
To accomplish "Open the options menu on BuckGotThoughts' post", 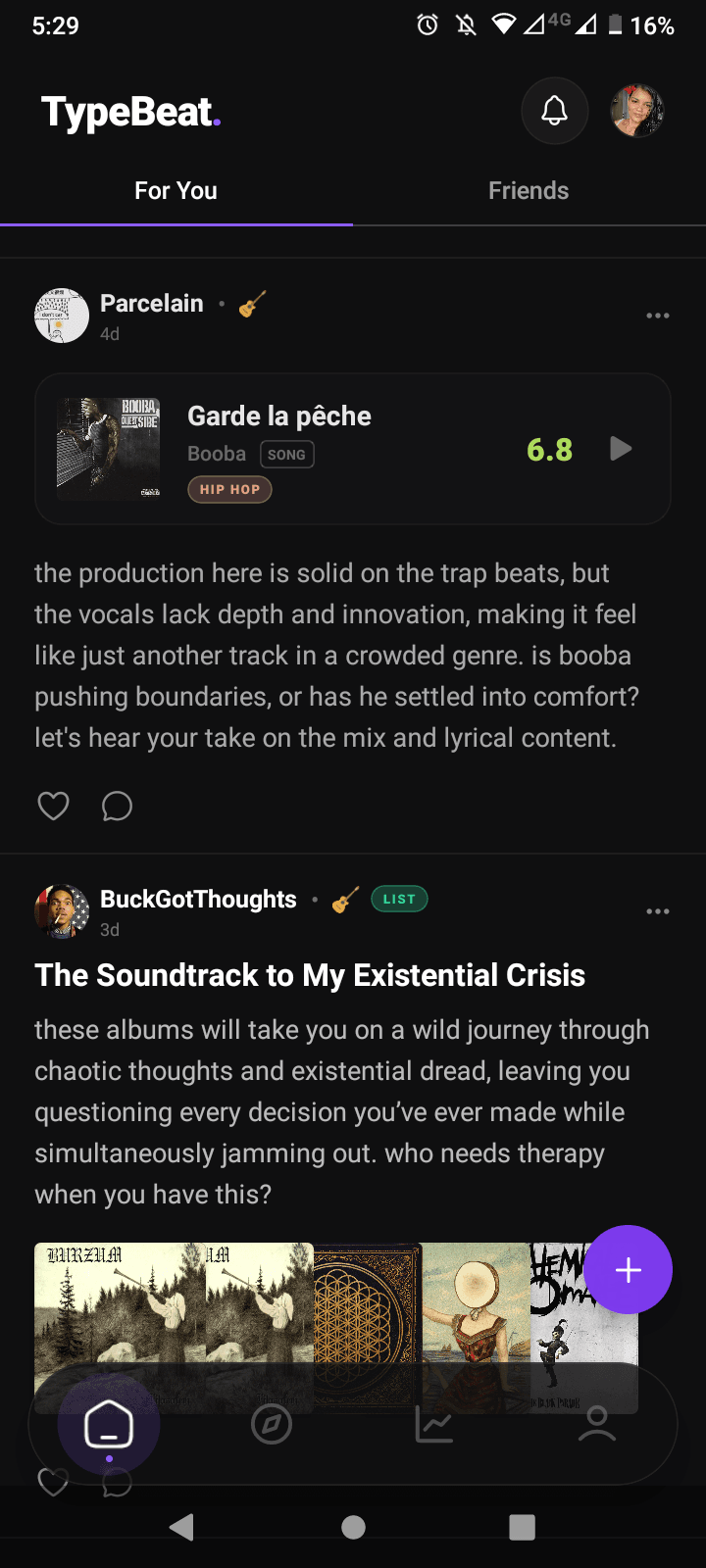I will coord(658,910).
